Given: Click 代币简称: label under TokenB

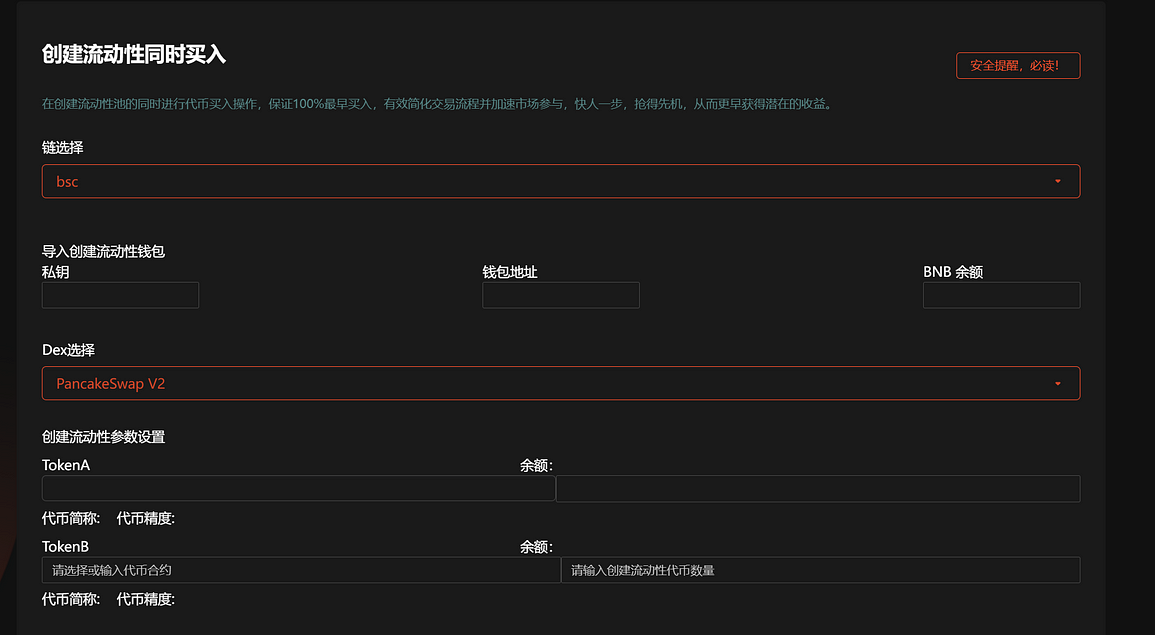Looking at the screenshot, I should [71, 599].
